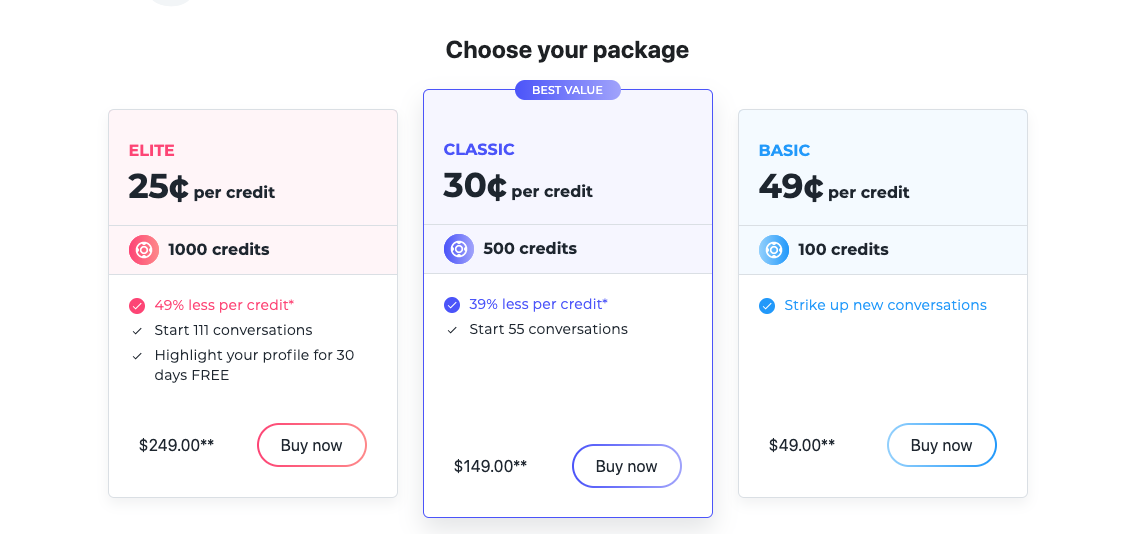Image resolution: width=1143 pixels, height=534 pixels.
Task: Click the Choose your package title
Action: pos(567,50)
